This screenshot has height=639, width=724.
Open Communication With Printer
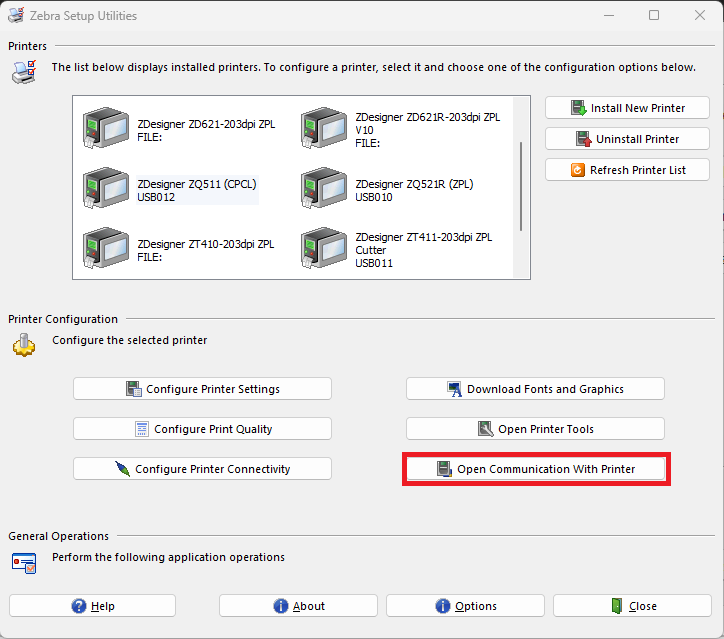[535, 469]
